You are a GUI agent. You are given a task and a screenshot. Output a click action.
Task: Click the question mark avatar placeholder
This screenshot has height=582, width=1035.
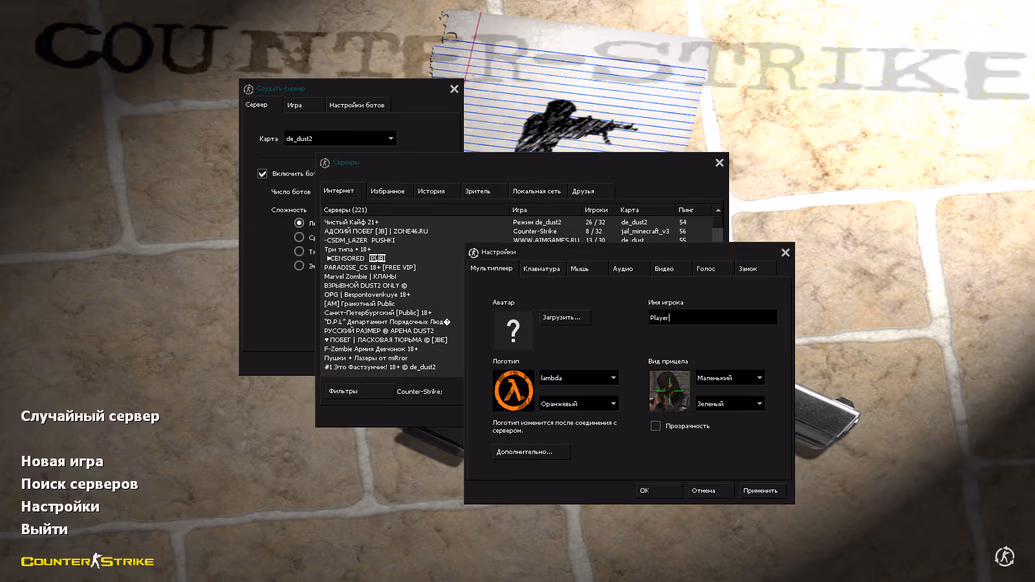pos(513,330)
